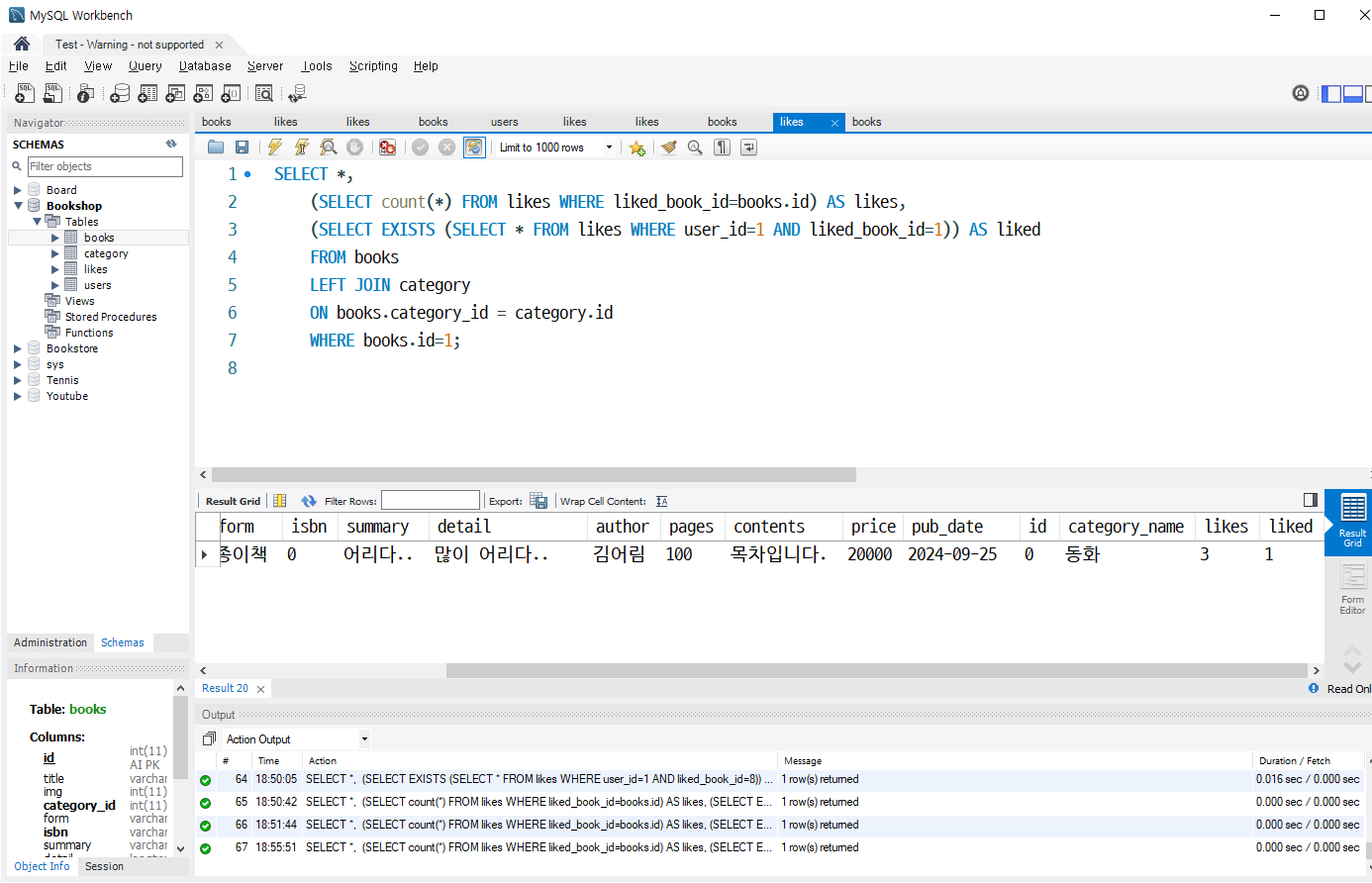The width and height of the screenshot is (1372, 883).
Task: Open the home screen tab icon
Action: pos(22,44)
